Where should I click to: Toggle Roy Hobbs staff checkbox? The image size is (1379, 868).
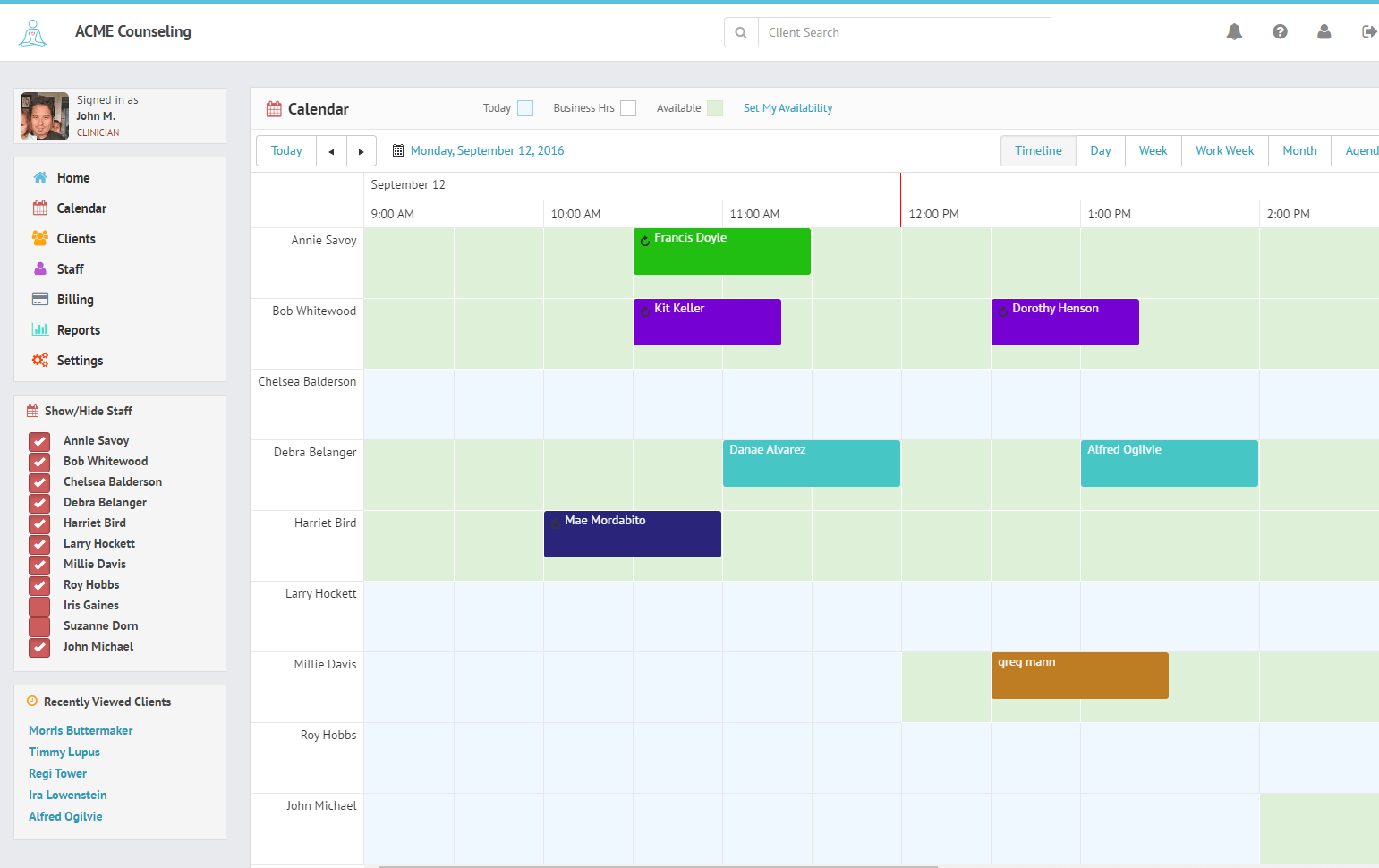39,585
